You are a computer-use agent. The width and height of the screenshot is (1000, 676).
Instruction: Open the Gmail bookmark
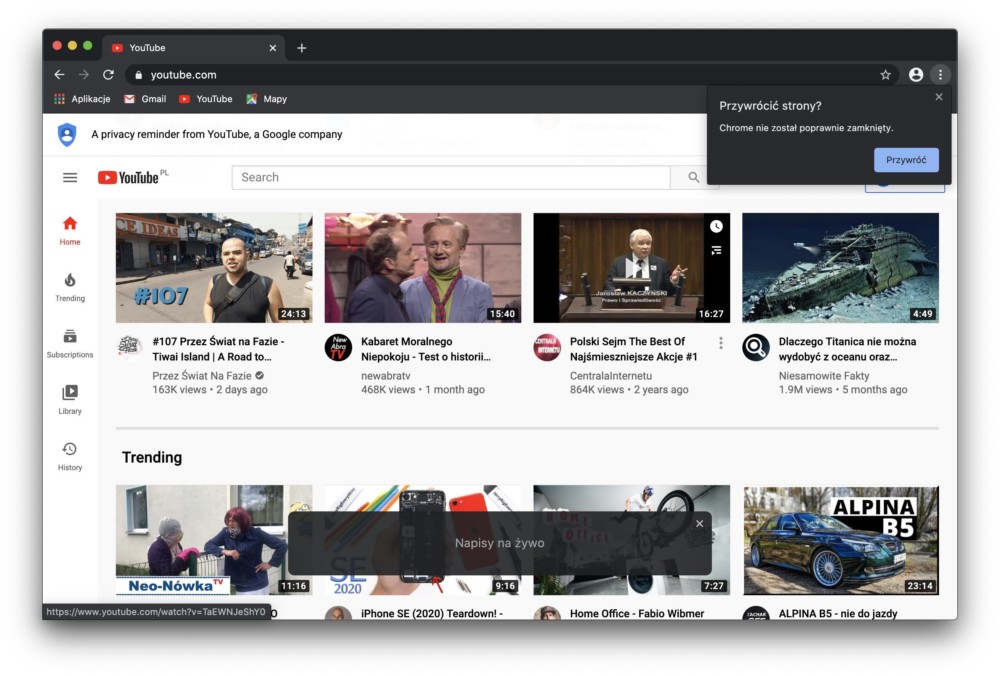click(145, 99)
